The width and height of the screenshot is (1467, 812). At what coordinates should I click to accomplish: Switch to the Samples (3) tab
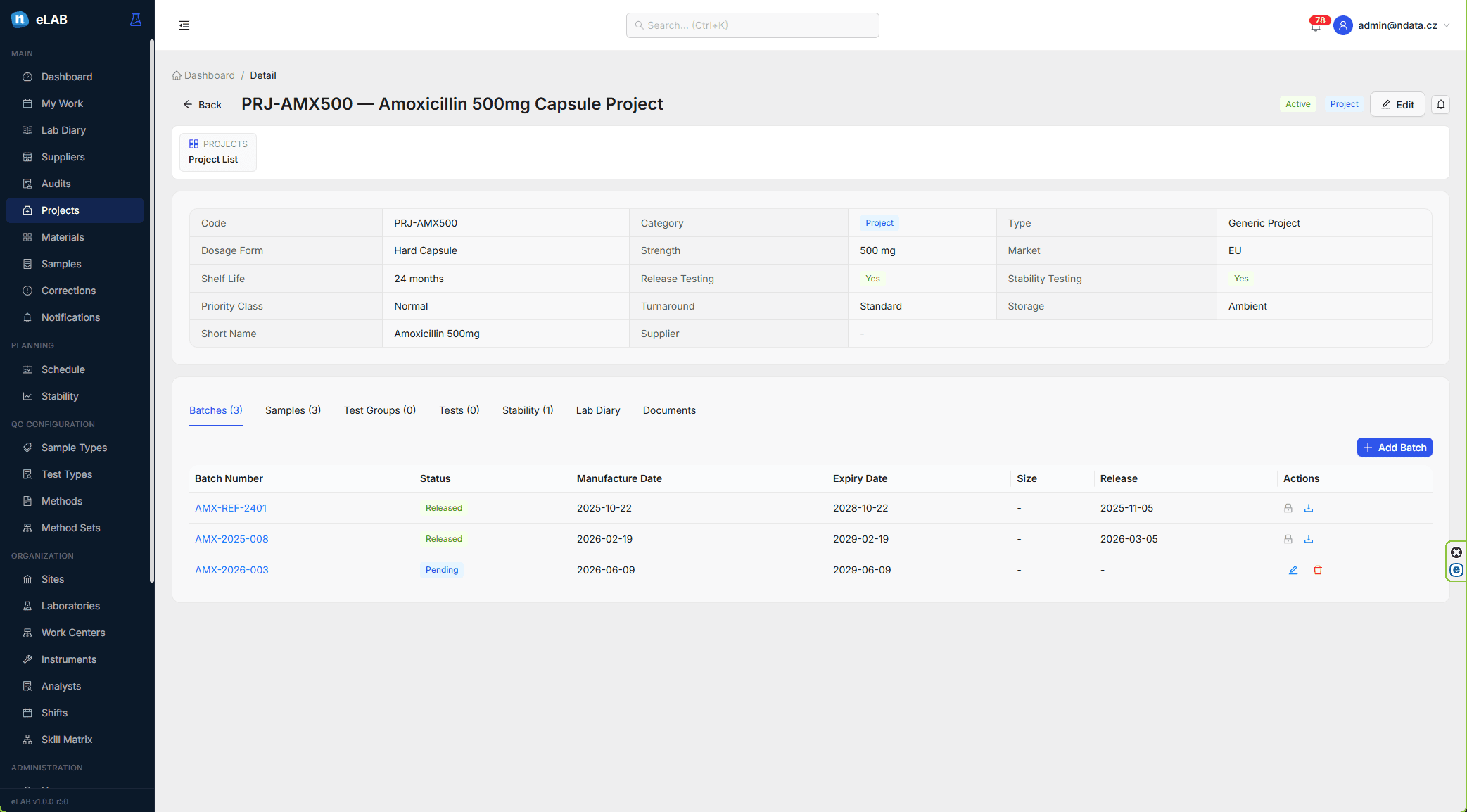(293, 410)
